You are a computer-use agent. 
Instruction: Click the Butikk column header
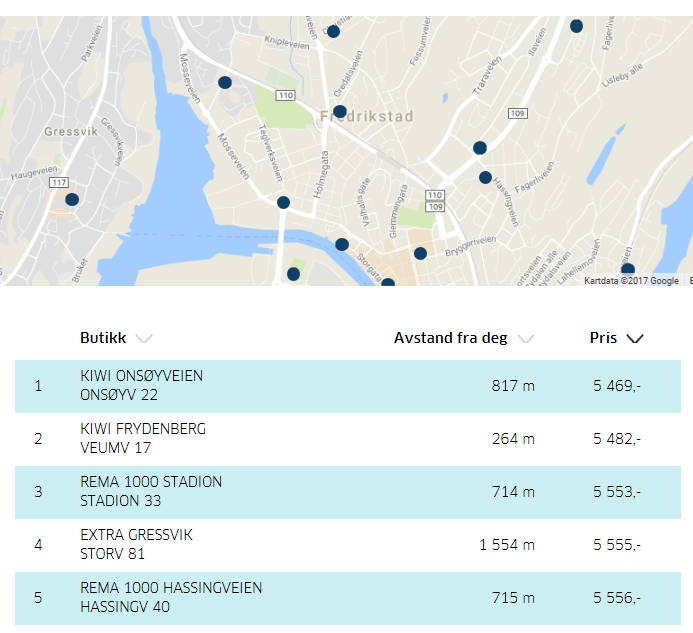(x=103, y=338)
